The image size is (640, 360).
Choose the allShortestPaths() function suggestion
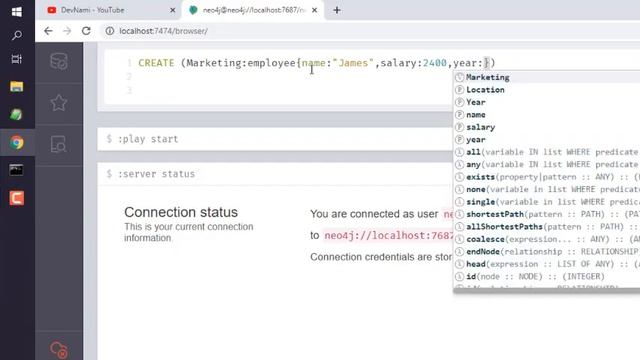point(547,227)
